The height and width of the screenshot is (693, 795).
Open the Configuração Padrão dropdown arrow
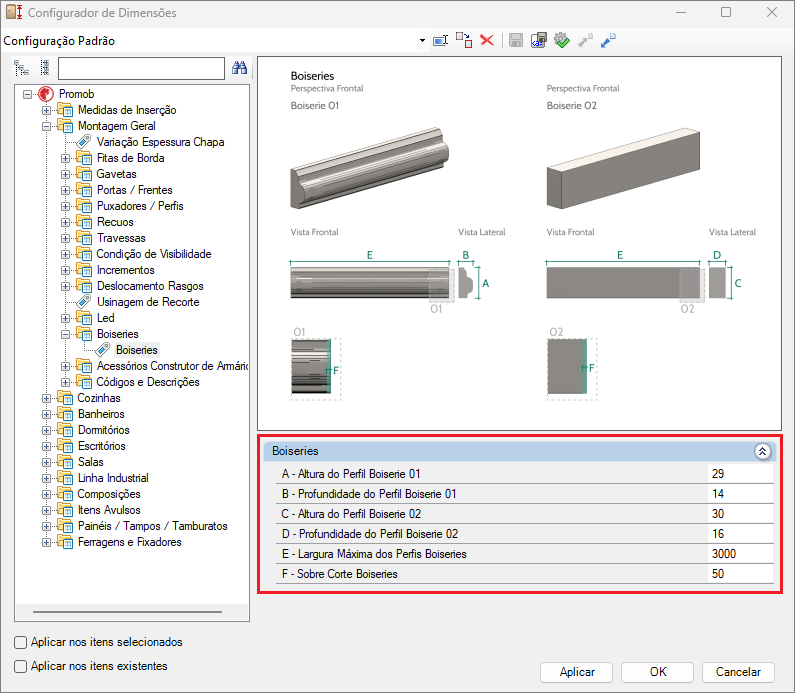coord(422,41)
